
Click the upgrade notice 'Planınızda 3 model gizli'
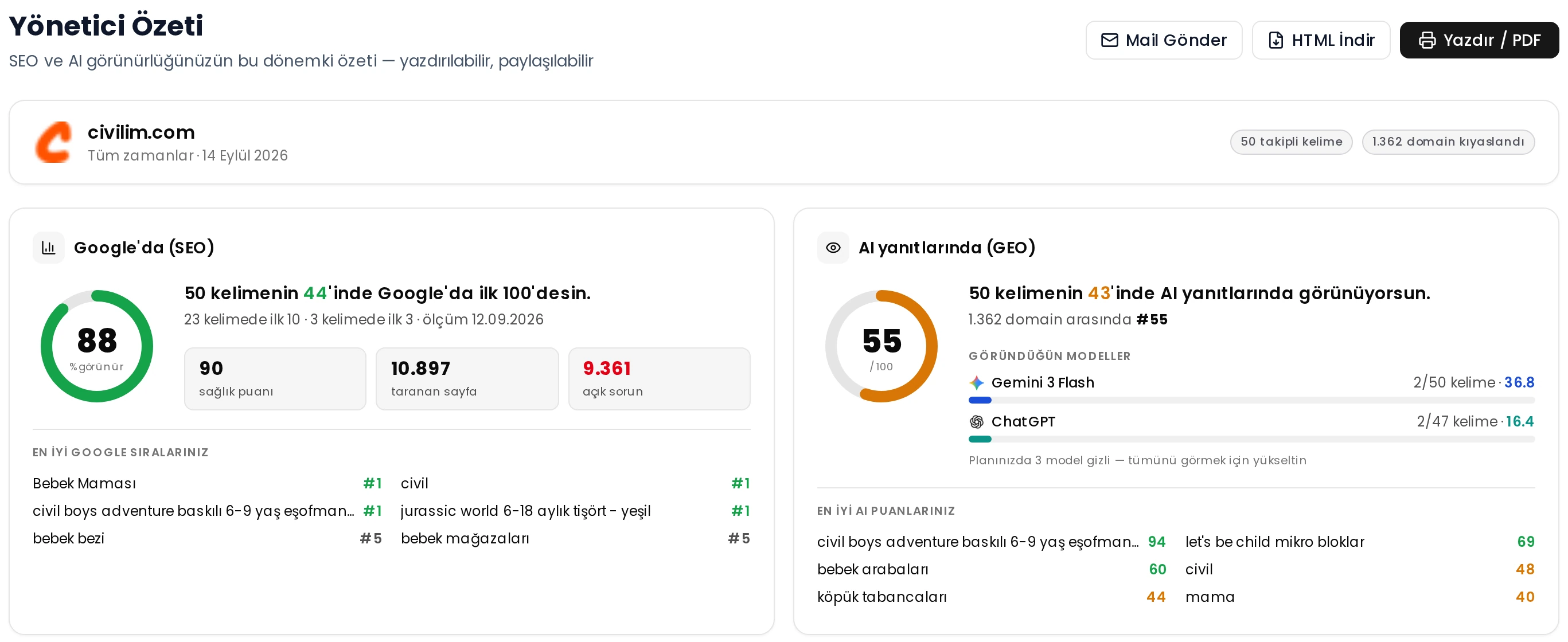tap(1137, 461)
